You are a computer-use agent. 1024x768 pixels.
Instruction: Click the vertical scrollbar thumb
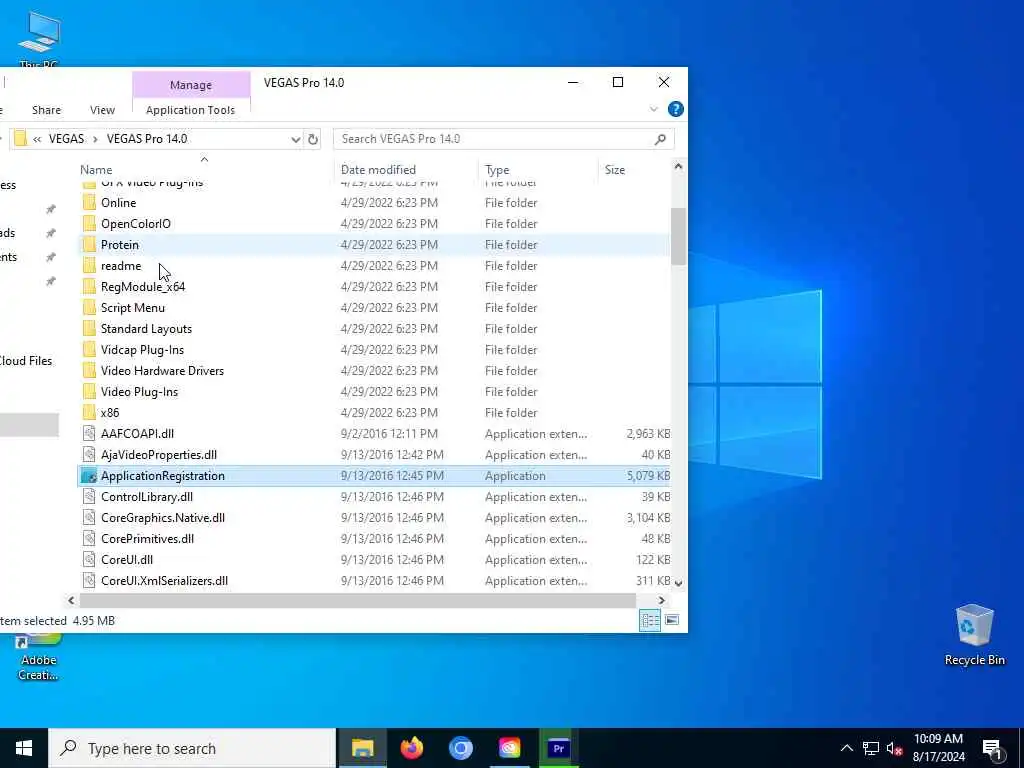pos(678,236)
